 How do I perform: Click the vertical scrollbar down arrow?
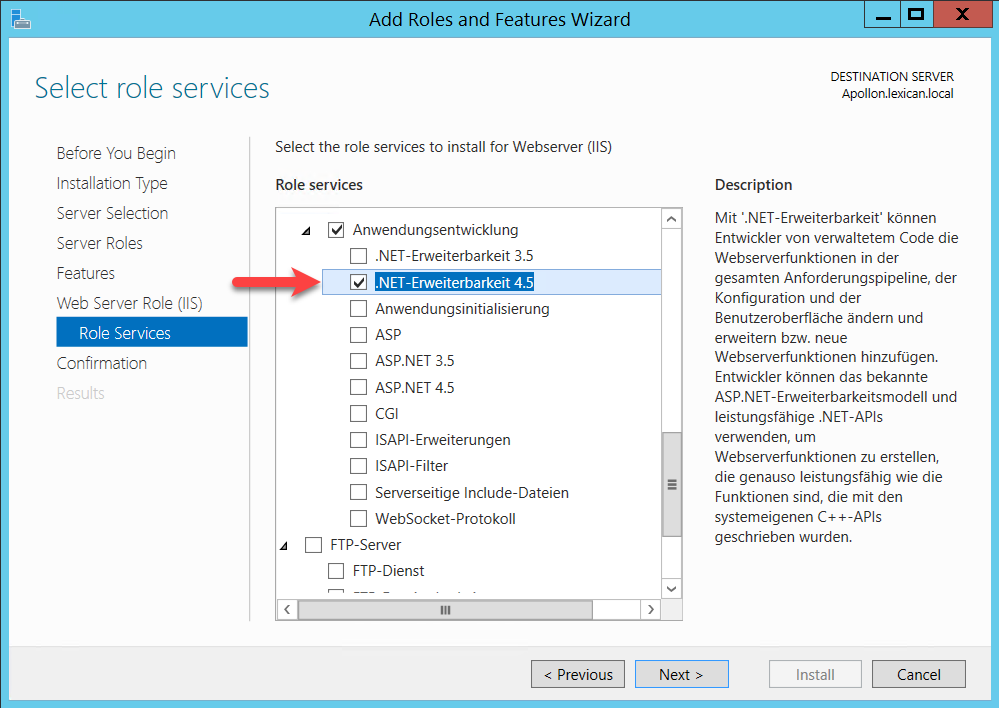point(671,589)
